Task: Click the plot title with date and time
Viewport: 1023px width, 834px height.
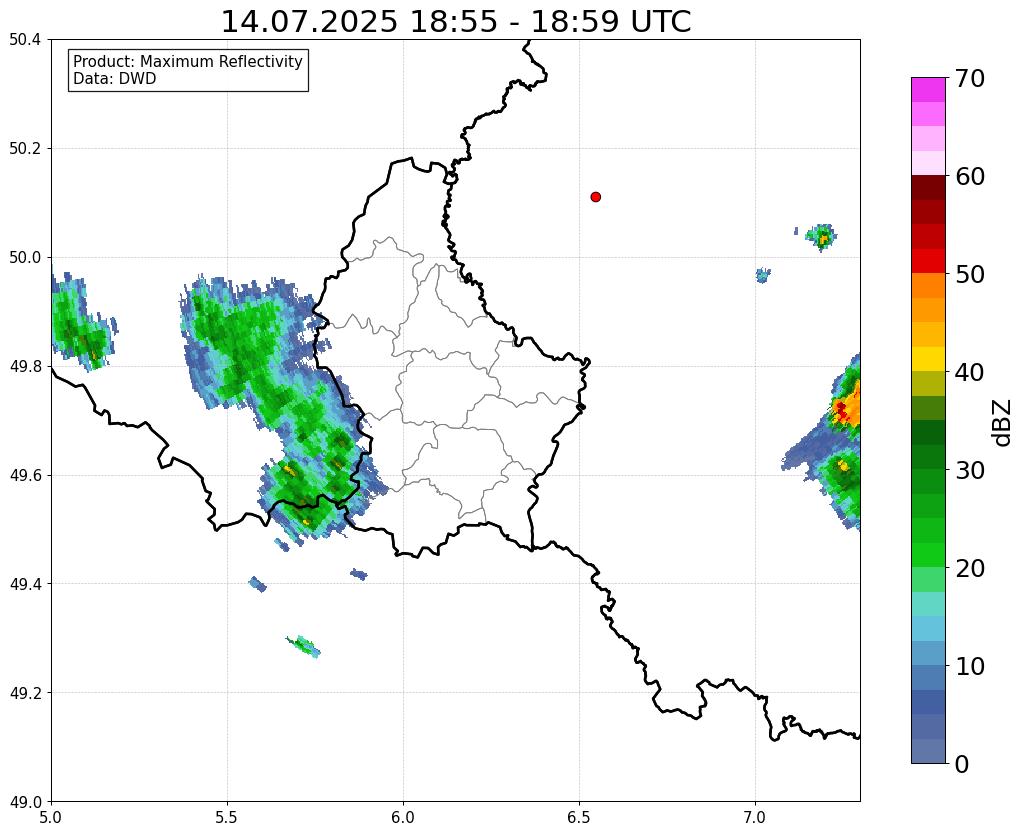Action: point(455,22)
